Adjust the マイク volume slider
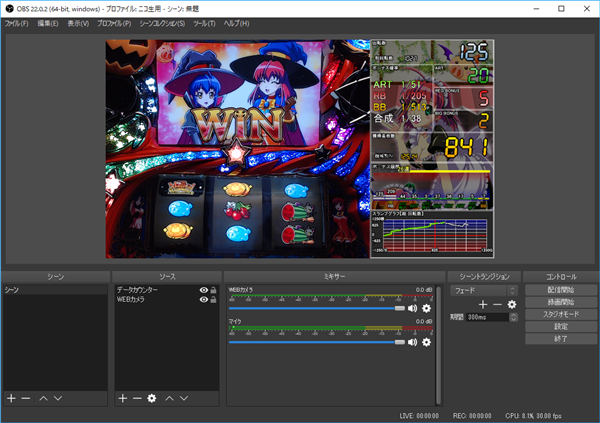600x423 pixels. click(x=317, y=342)
